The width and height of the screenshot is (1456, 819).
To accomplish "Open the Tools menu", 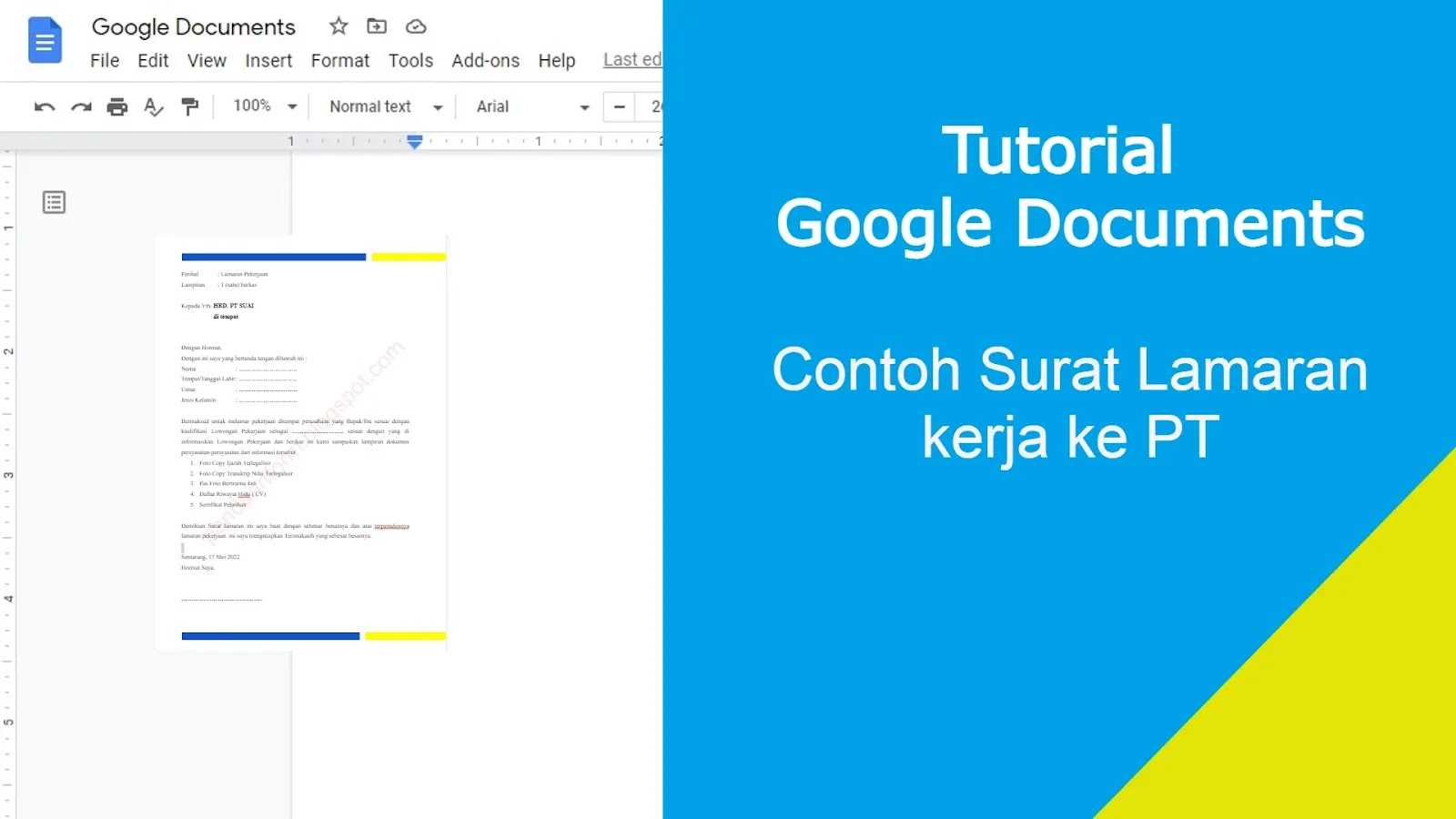I will [x=410, y=61].
